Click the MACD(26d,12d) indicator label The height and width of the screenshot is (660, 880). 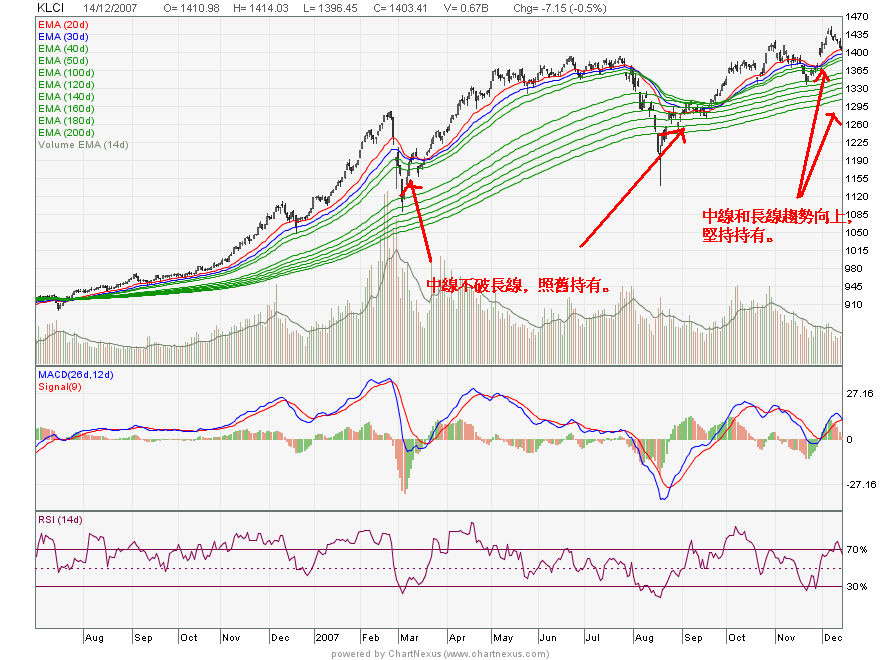(x=76, y=374)
